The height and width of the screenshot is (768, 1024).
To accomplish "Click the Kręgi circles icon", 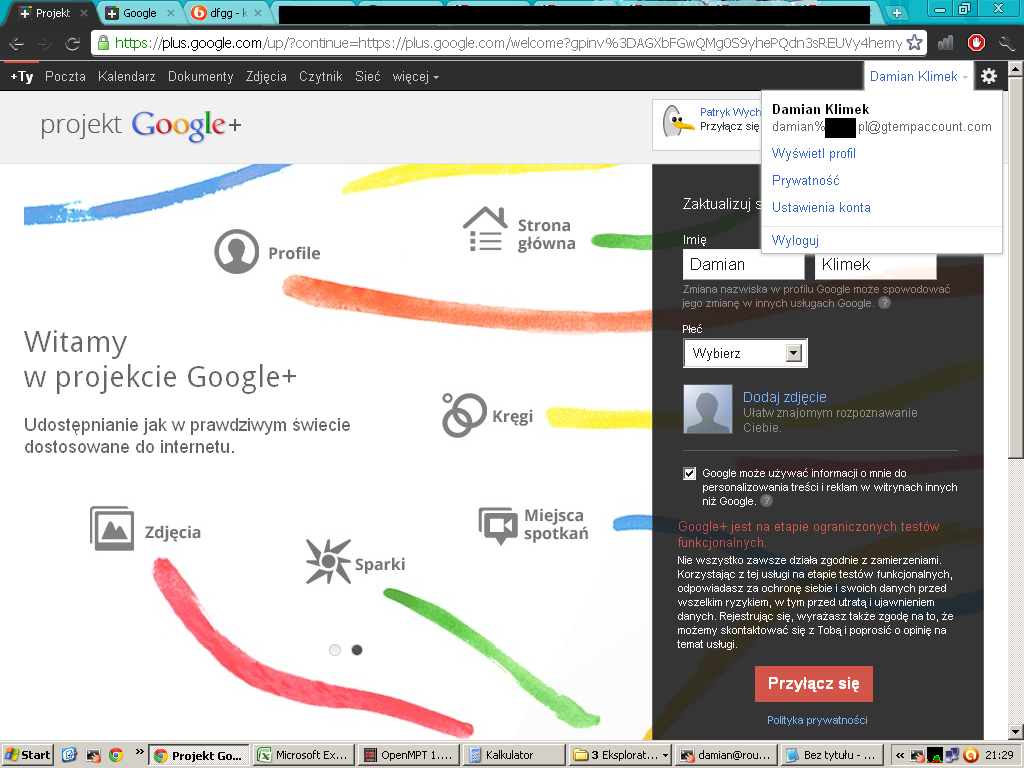I will tap(464, 415).
